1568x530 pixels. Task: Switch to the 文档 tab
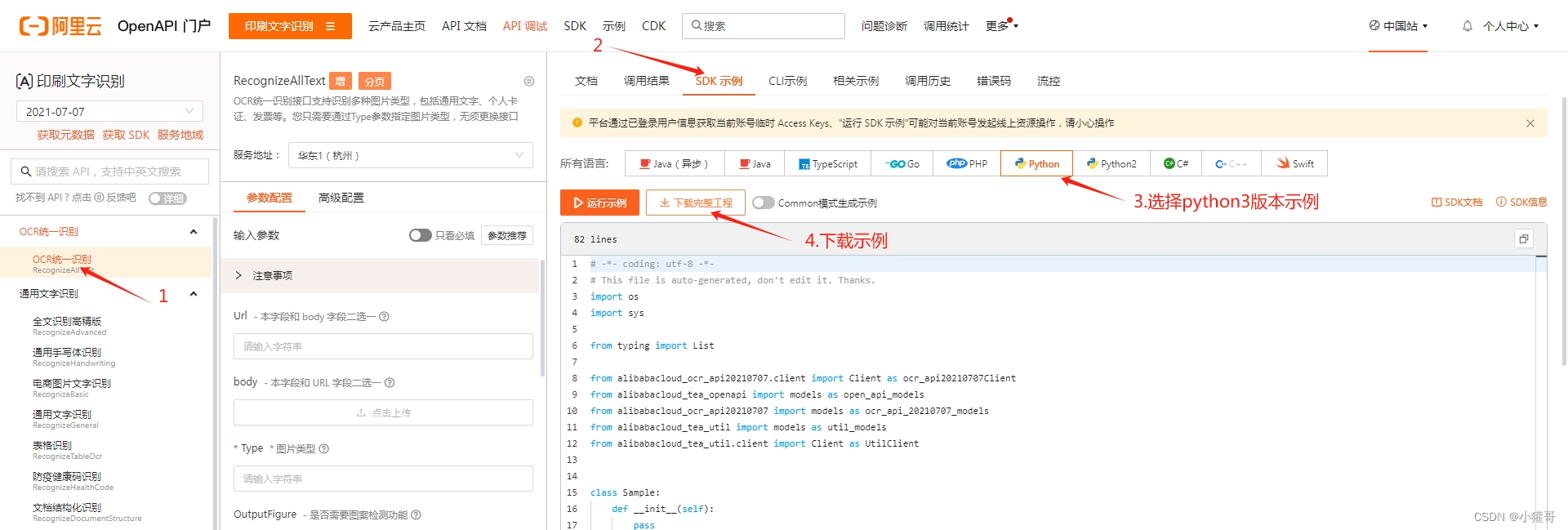(586, 81)
